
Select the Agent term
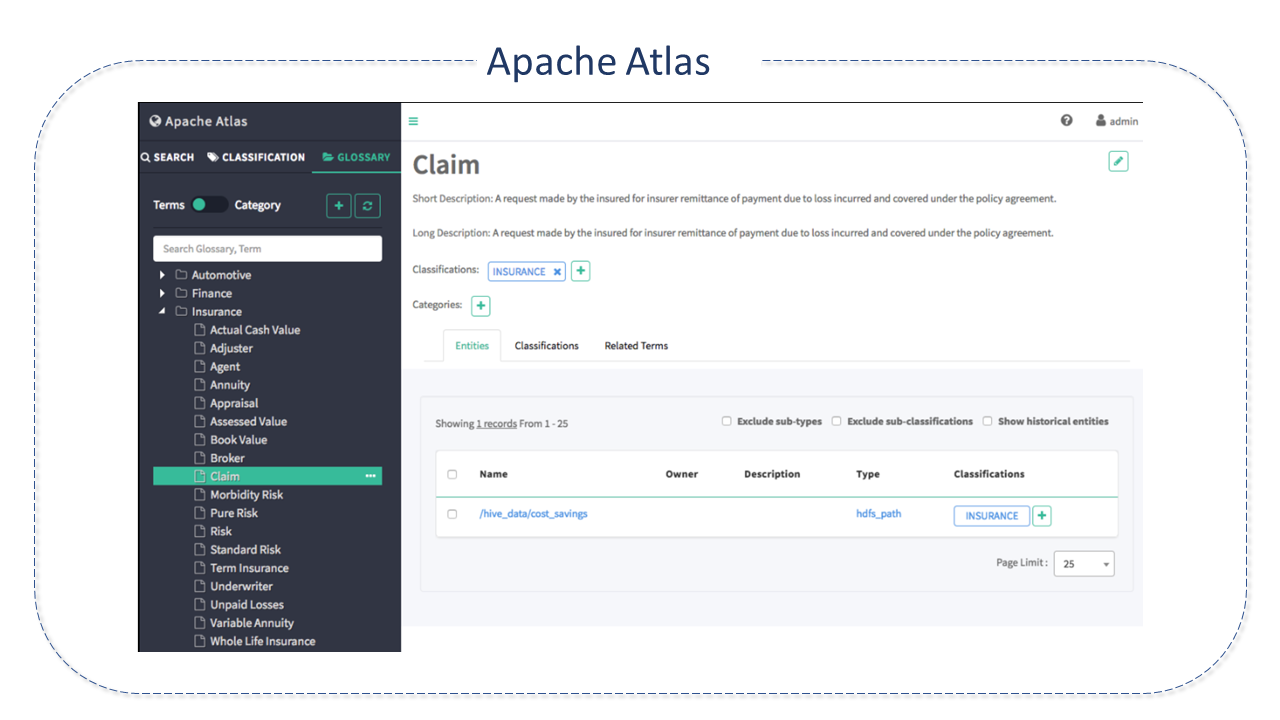click(x=225, y=367)
